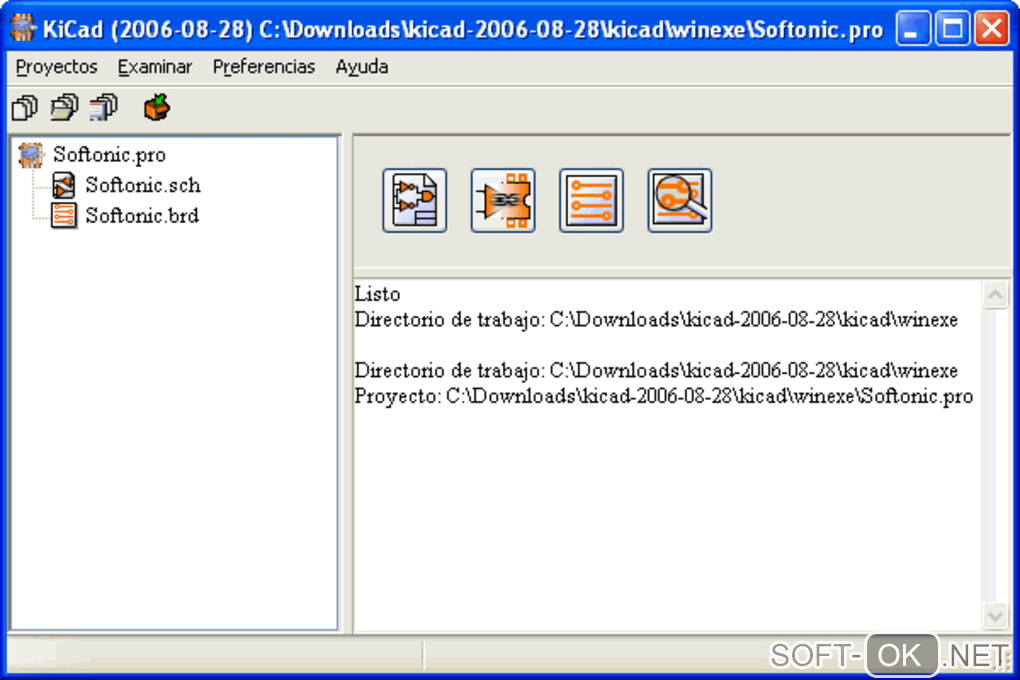1020x680 pixels.
Task: Click the KiCad icon in title bar
Action: click(x=23, y=28)
